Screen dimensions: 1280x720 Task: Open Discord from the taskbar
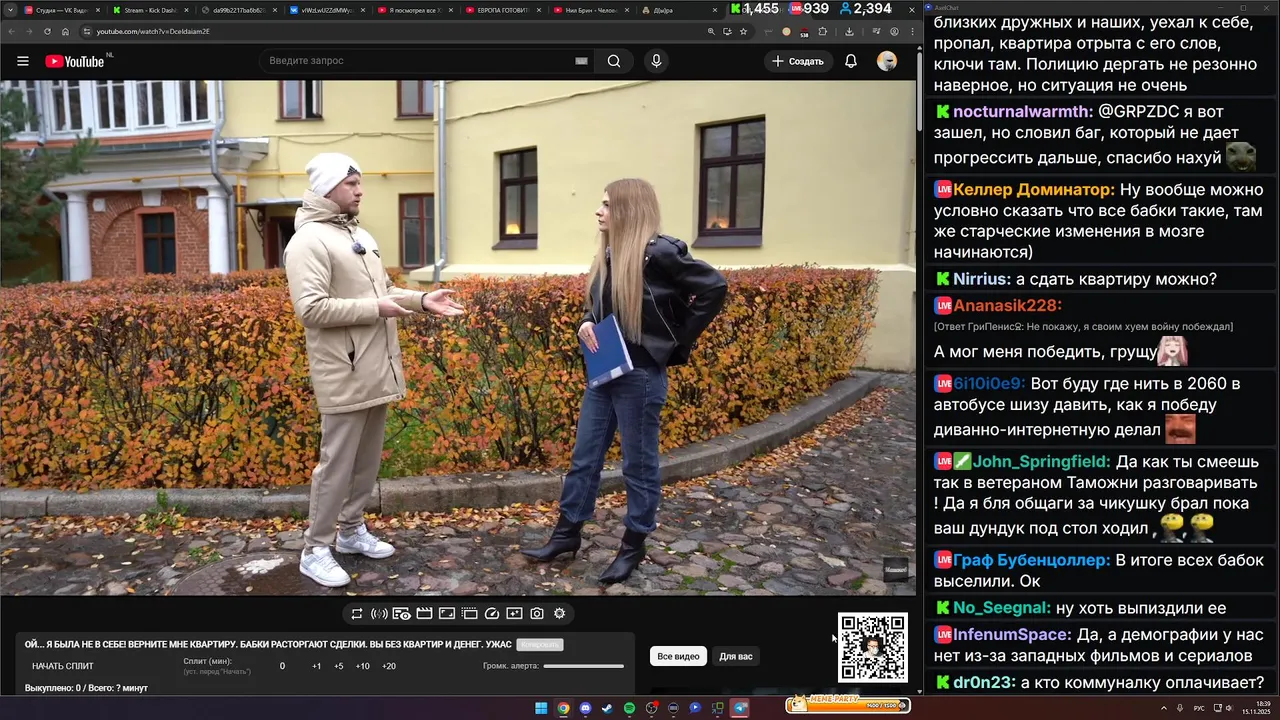pyautogui.click(x=585, y=708)
